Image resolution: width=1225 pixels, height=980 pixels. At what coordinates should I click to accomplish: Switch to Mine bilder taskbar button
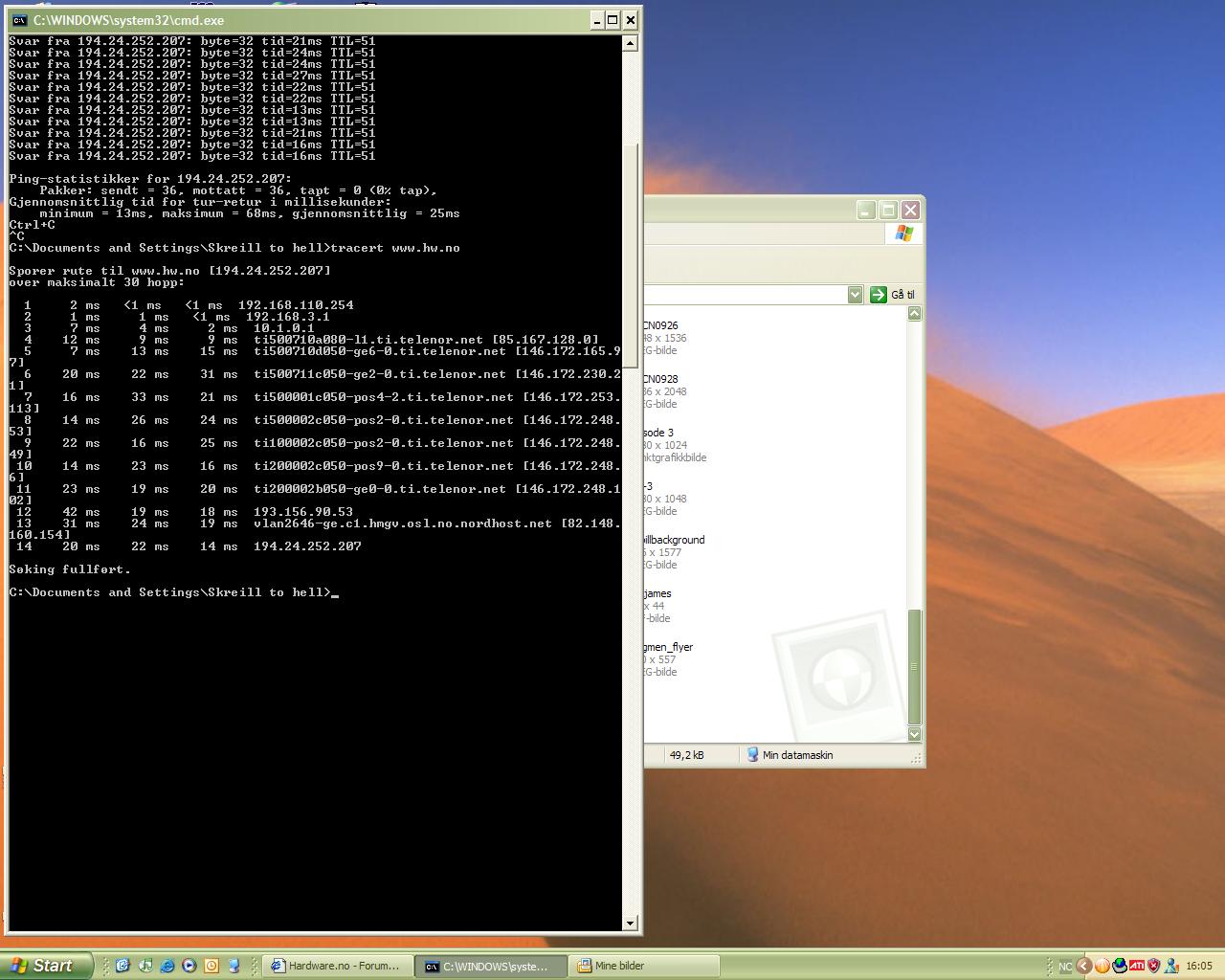[643, 967]
